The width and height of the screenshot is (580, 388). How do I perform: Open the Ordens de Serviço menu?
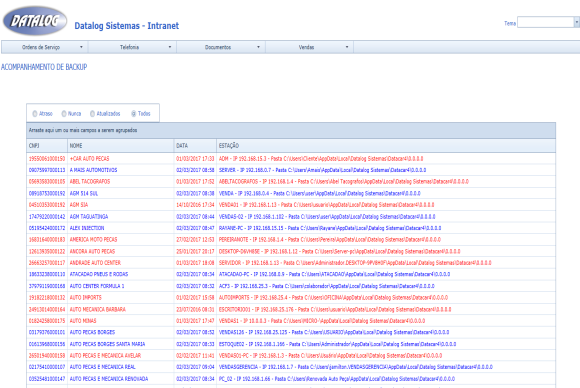(45, 47)
